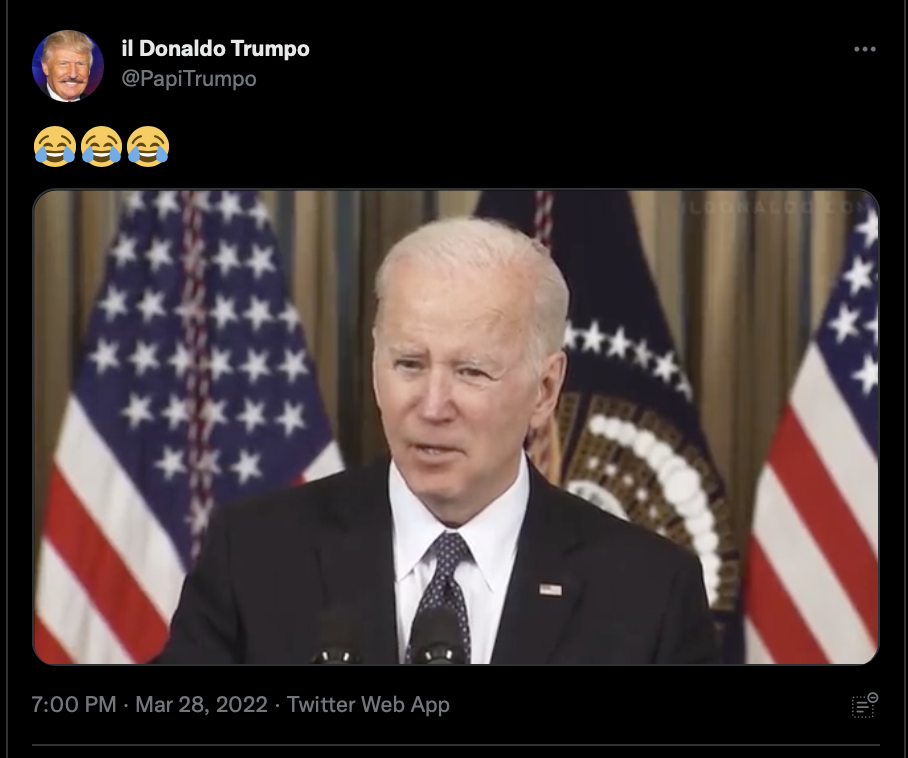Open the three-dot More menu on the tweet
Image resolution: width=908 pixels, height=758 pixels.
point(865,49)
